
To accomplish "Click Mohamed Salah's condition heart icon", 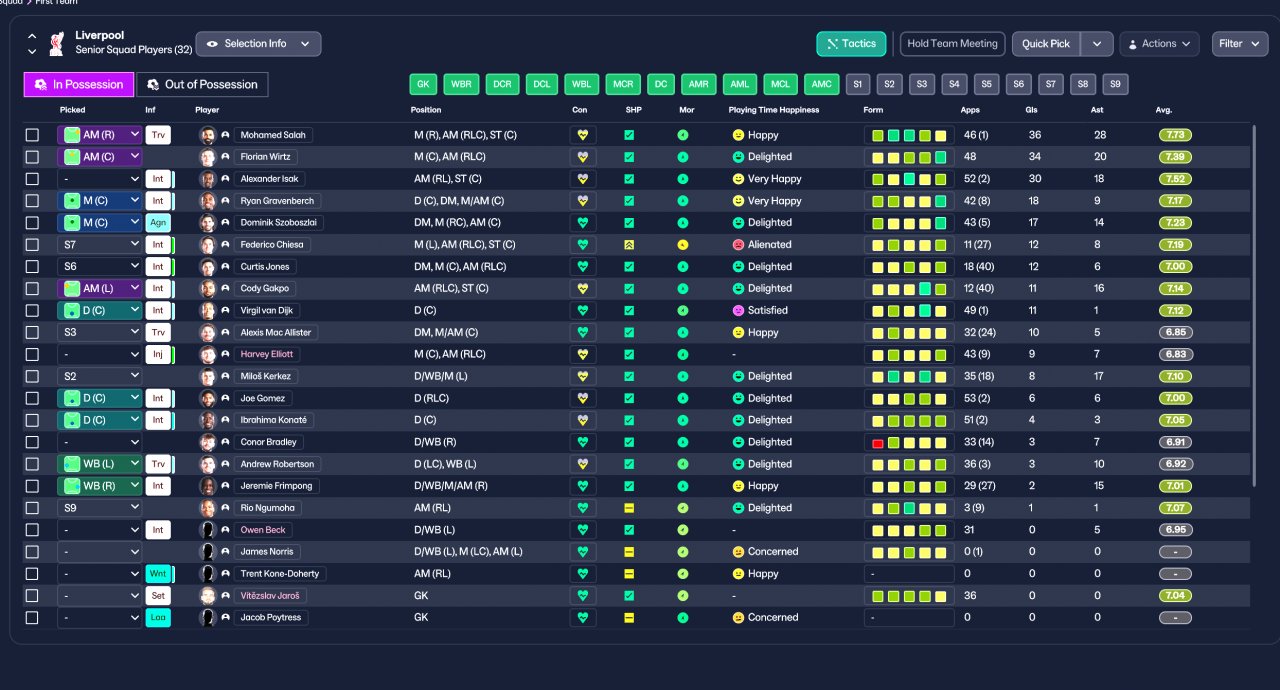I will 583,135.
